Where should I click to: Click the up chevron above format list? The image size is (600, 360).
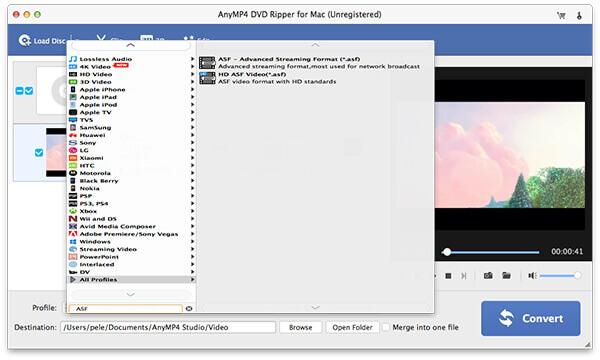(315, 46)
